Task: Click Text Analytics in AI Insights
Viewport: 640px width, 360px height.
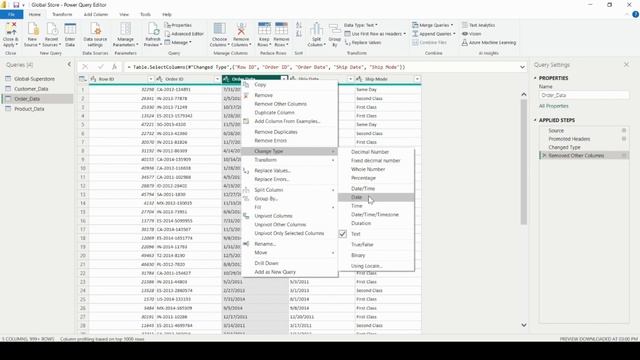Action: coord(478,25)
